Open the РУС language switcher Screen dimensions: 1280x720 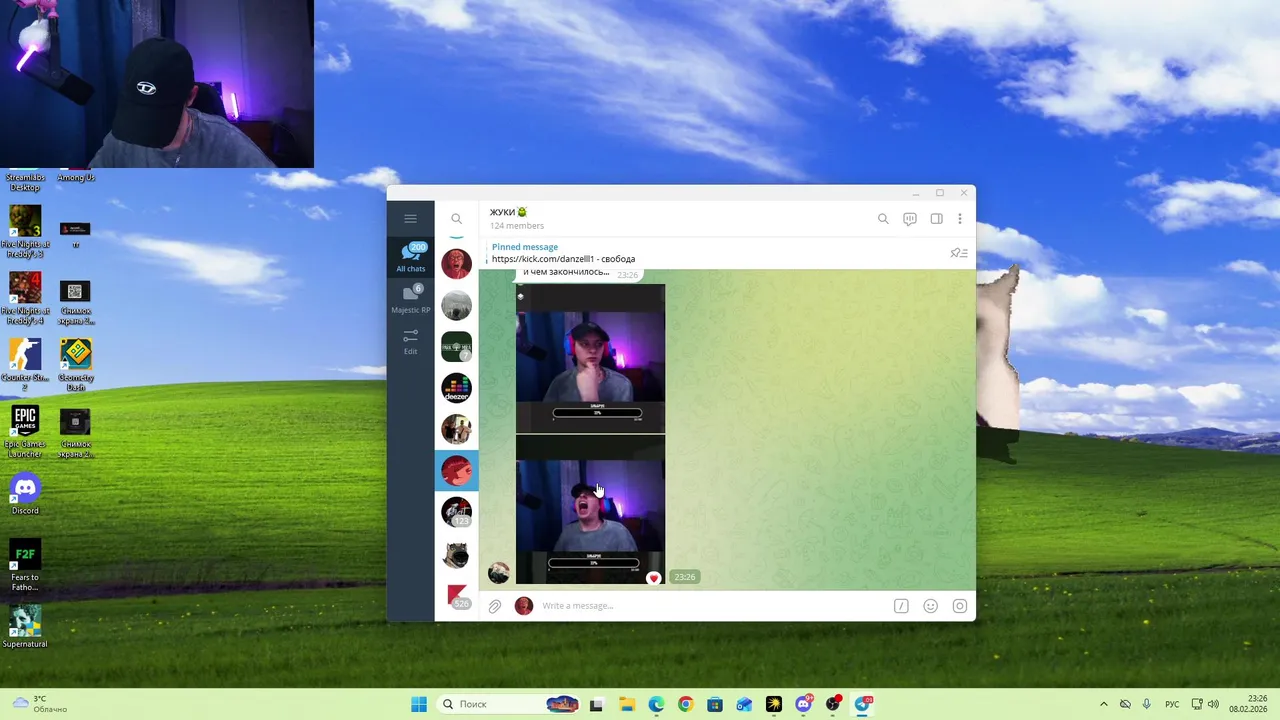[1173, 704]
